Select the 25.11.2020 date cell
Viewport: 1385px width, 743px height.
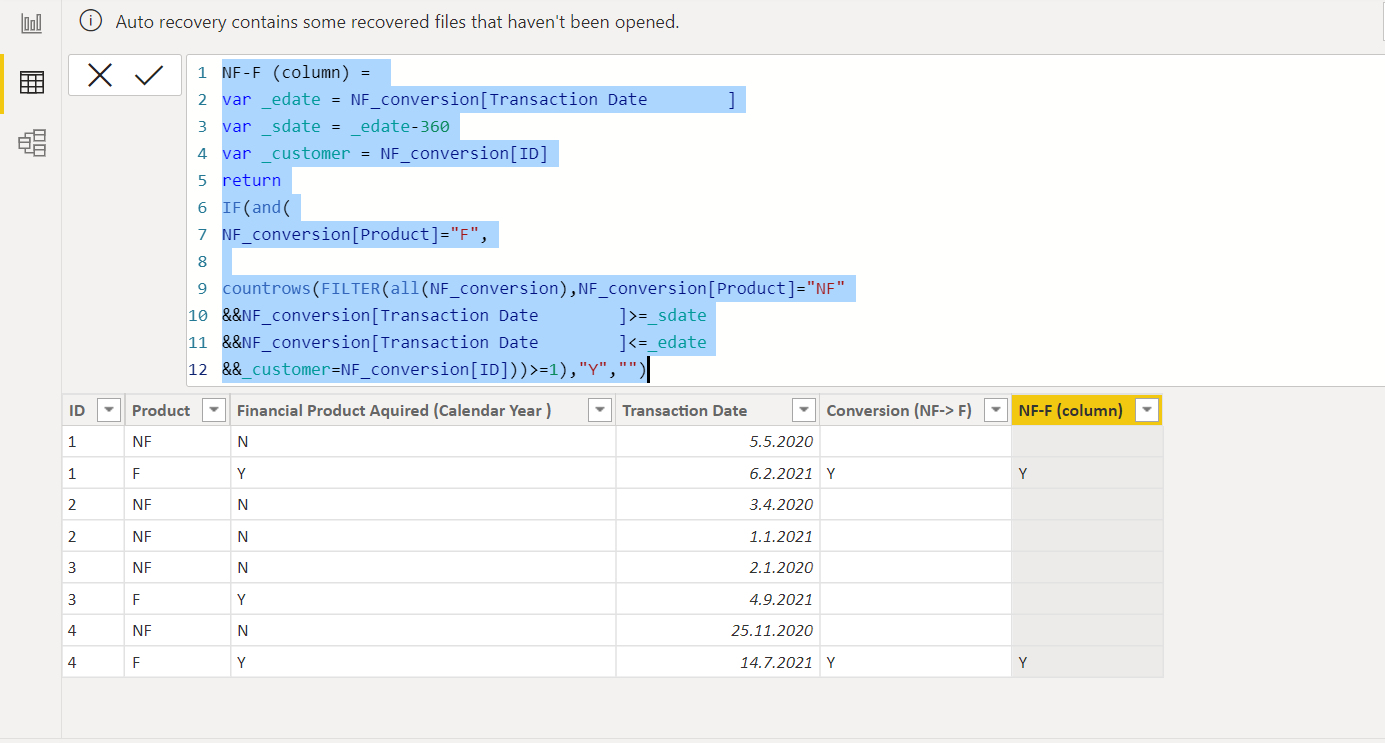[x=717, y=630]
